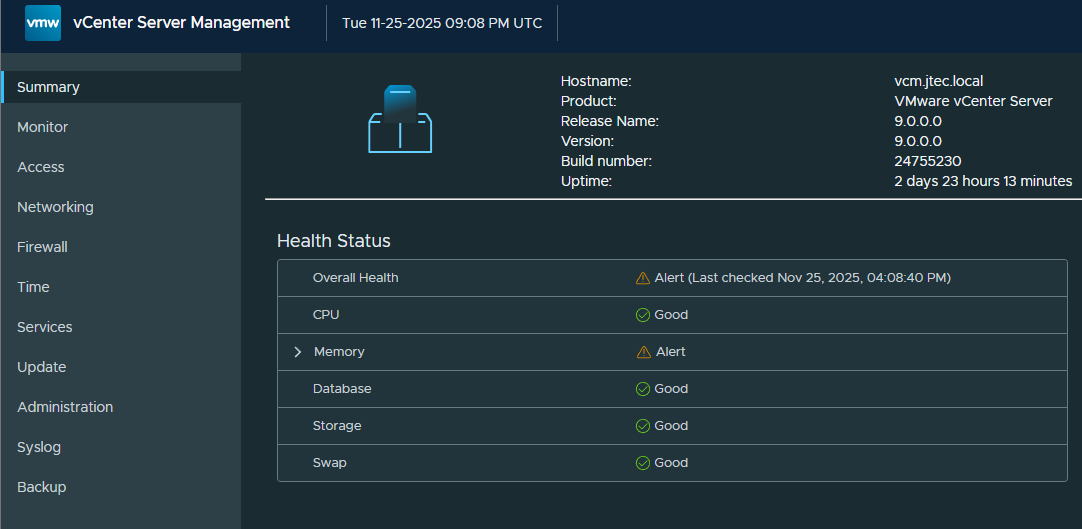Click the vCenter appliance box icon
This screenshot has width=1082, height=529.
400,119
